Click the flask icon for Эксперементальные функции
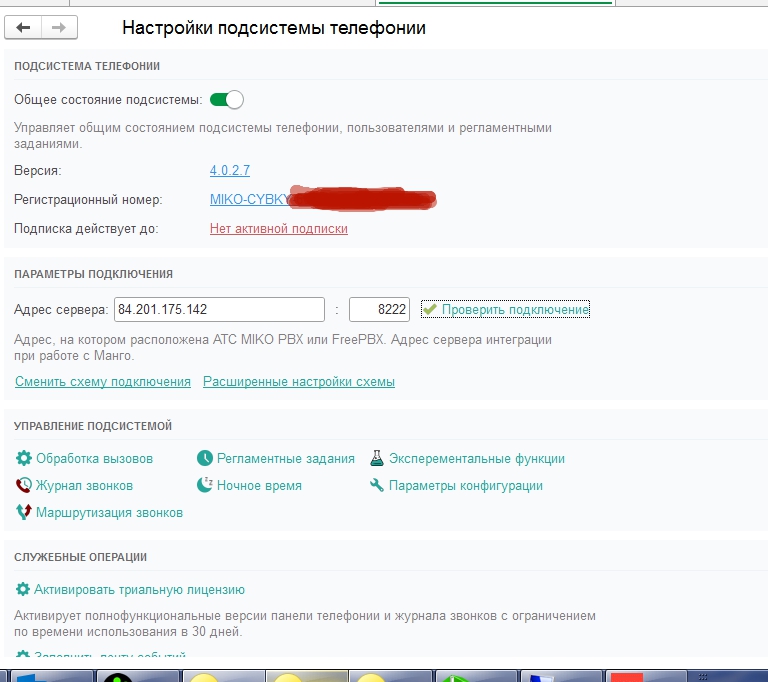Image resolution: width=768 pixels, height=682 pixels. (x=377, y=459)
